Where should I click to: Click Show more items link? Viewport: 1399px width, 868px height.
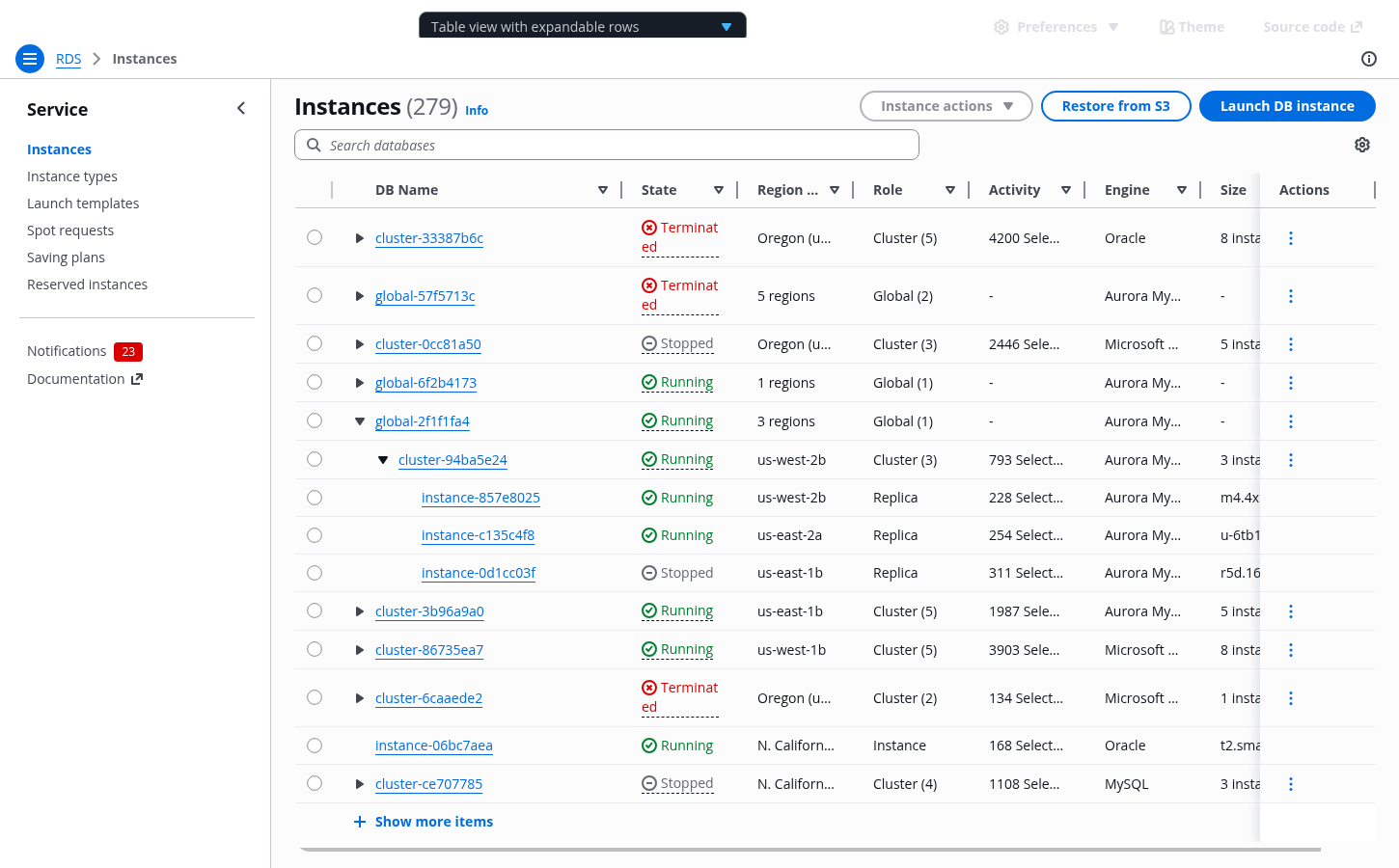pos(433,822)
